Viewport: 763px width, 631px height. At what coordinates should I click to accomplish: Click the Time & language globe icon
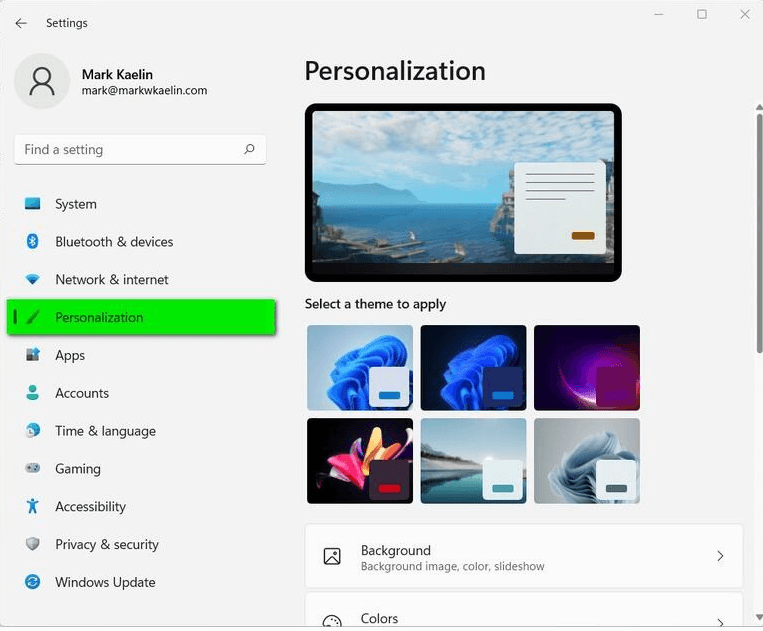33,431
